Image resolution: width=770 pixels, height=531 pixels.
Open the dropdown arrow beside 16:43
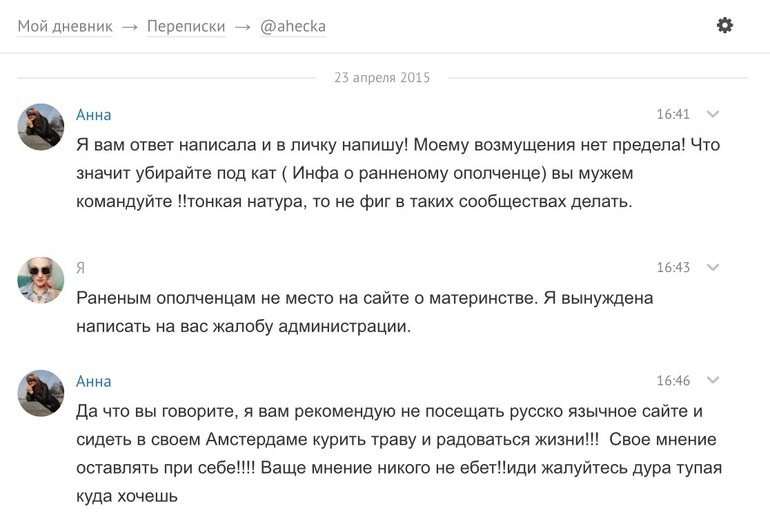[713, 268]
